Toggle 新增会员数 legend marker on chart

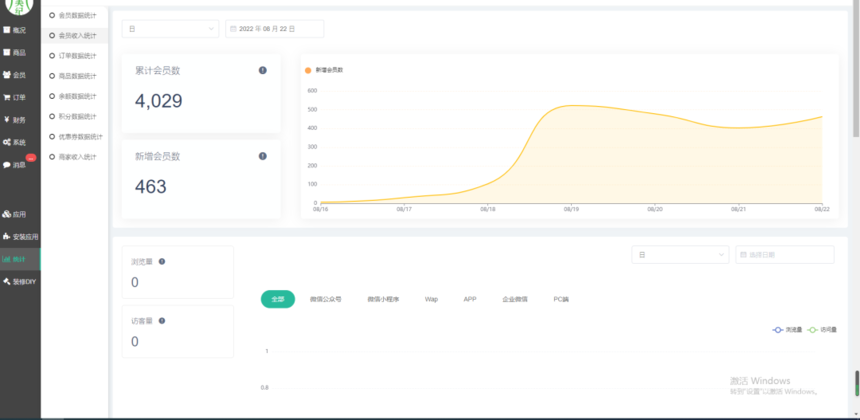click(x=308, y=70)
